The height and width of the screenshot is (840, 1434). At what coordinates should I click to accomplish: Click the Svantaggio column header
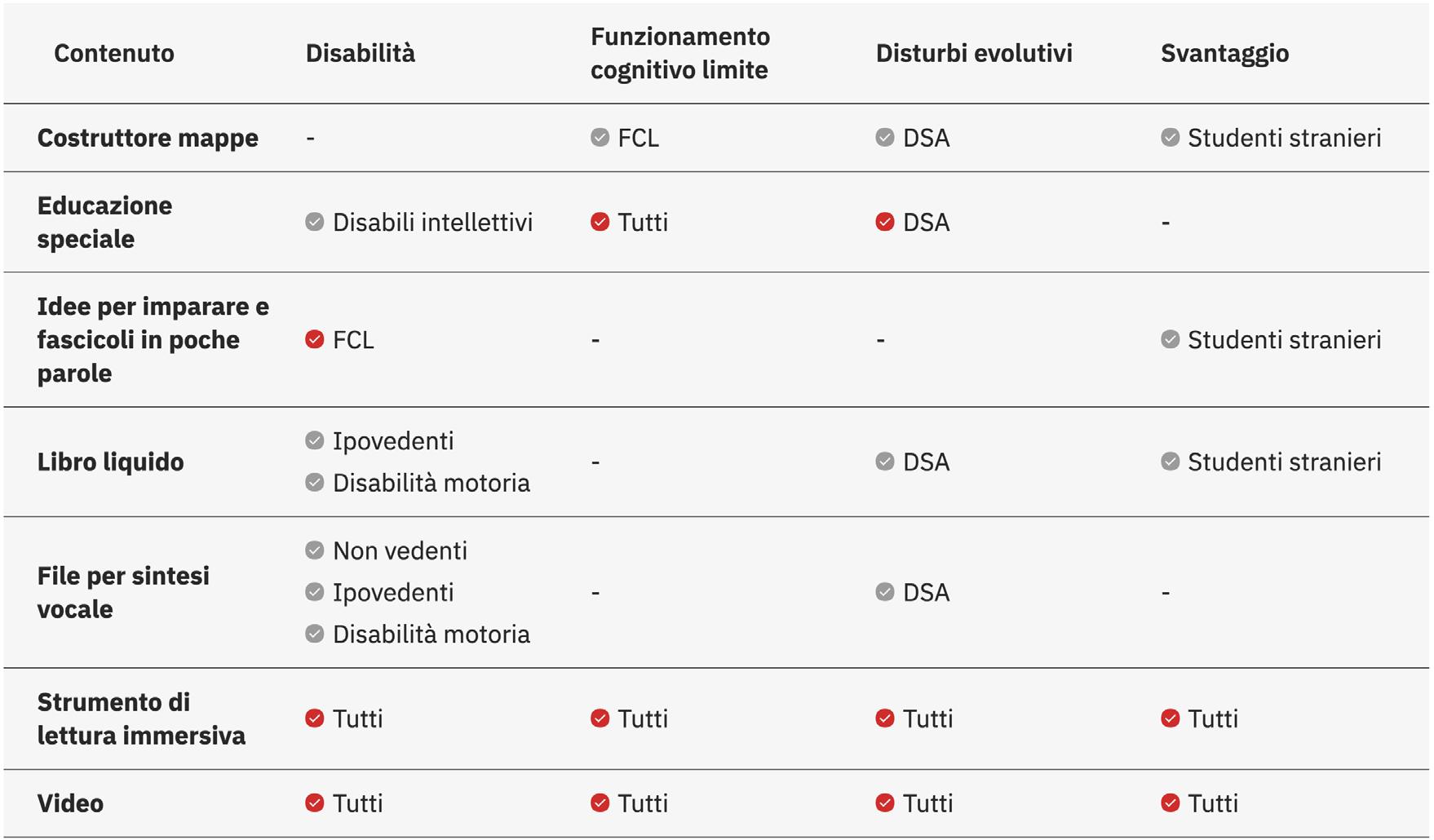1224,53
